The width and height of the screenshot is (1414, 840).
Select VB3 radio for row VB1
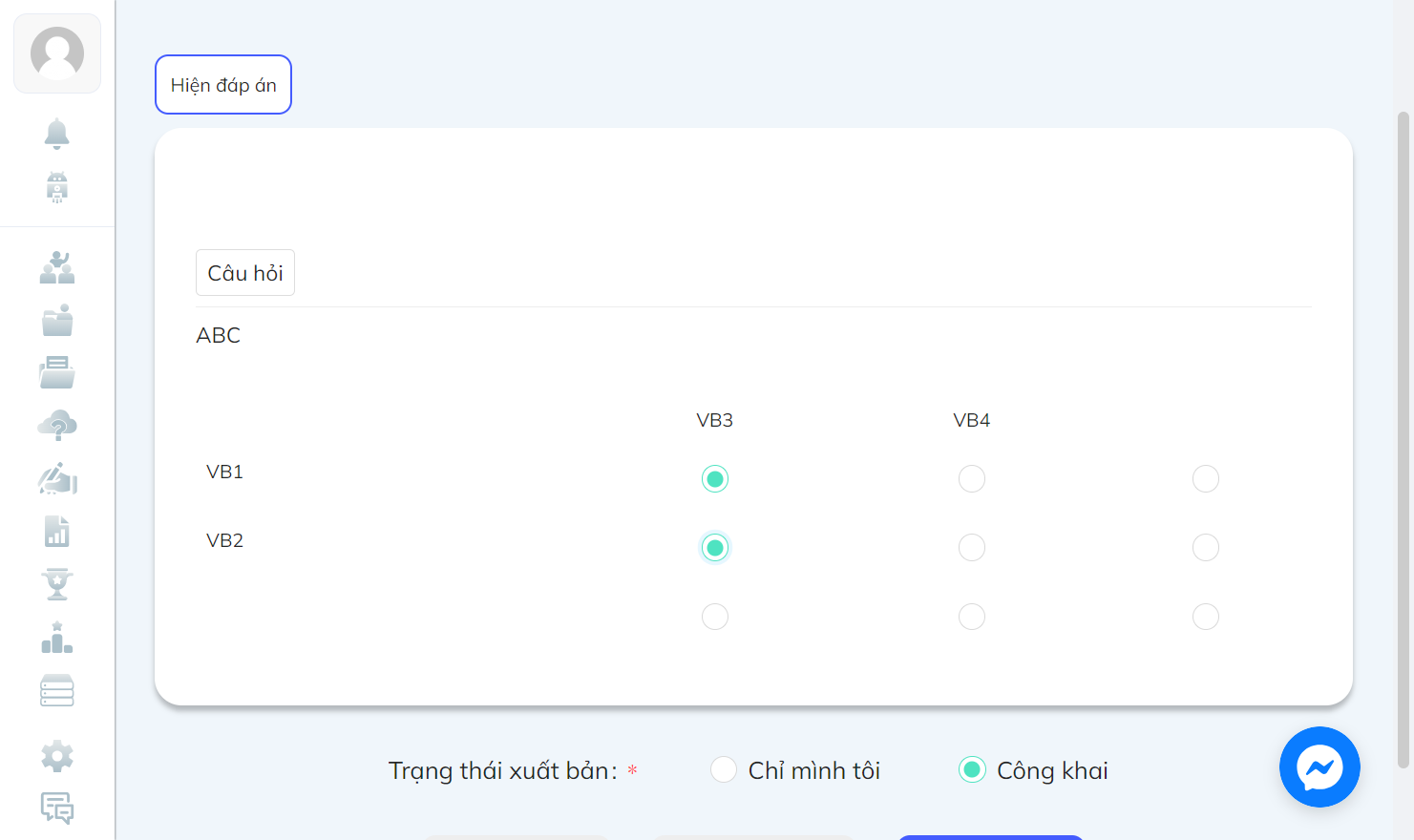(715, 478)
